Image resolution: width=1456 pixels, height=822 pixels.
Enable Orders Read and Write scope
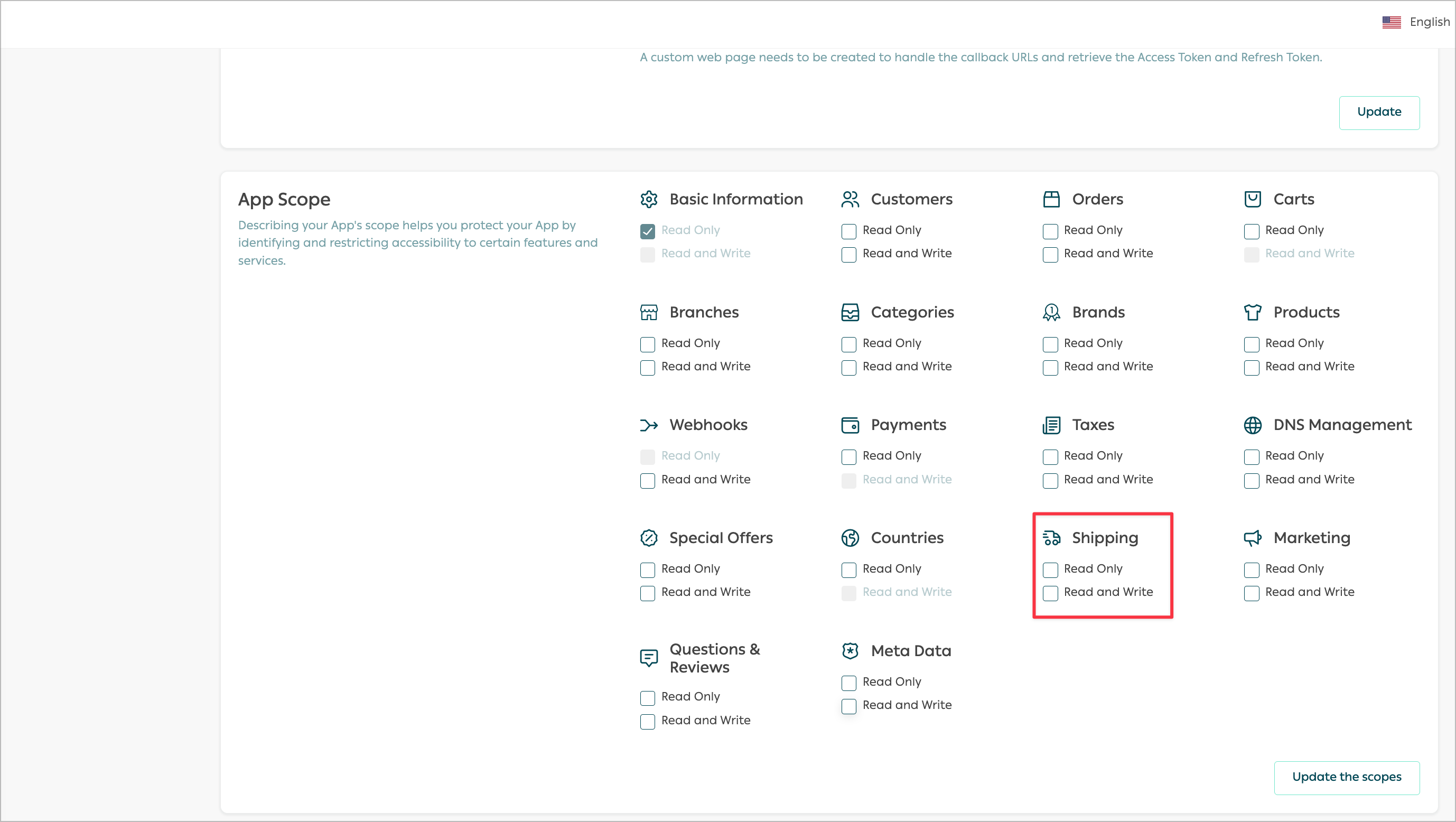tap(1050, 255)
